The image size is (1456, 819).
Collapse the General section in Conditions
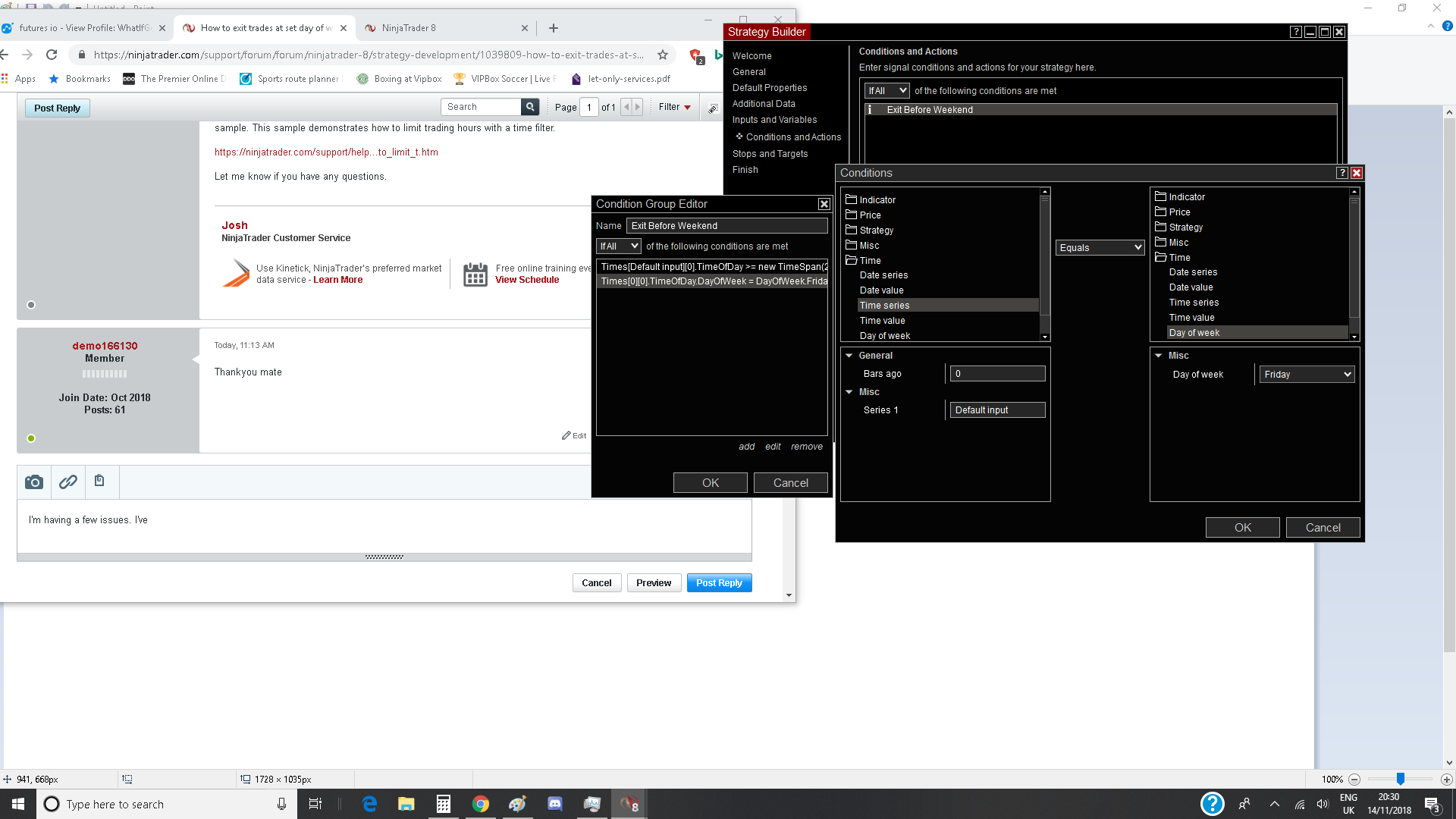click(849, 356)
